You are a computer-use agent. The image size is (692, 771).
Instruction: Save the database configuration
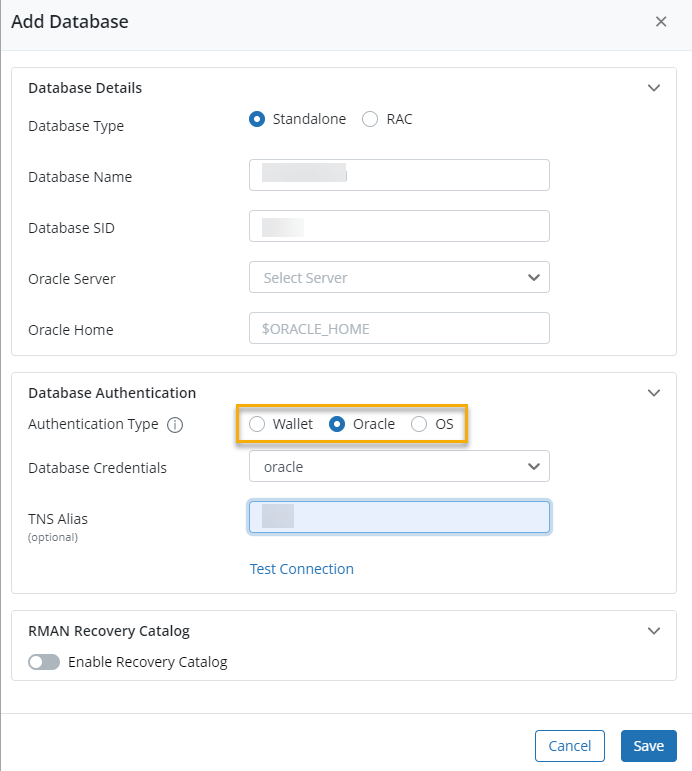click(x=648, y=746)
